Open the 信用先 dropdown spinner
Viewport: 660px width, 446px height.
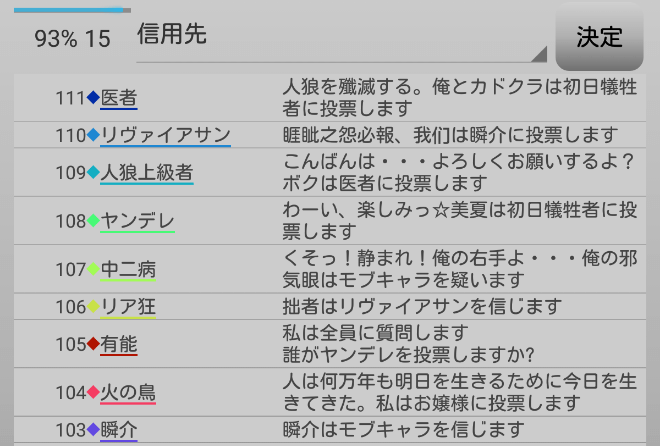coord(340,36)
